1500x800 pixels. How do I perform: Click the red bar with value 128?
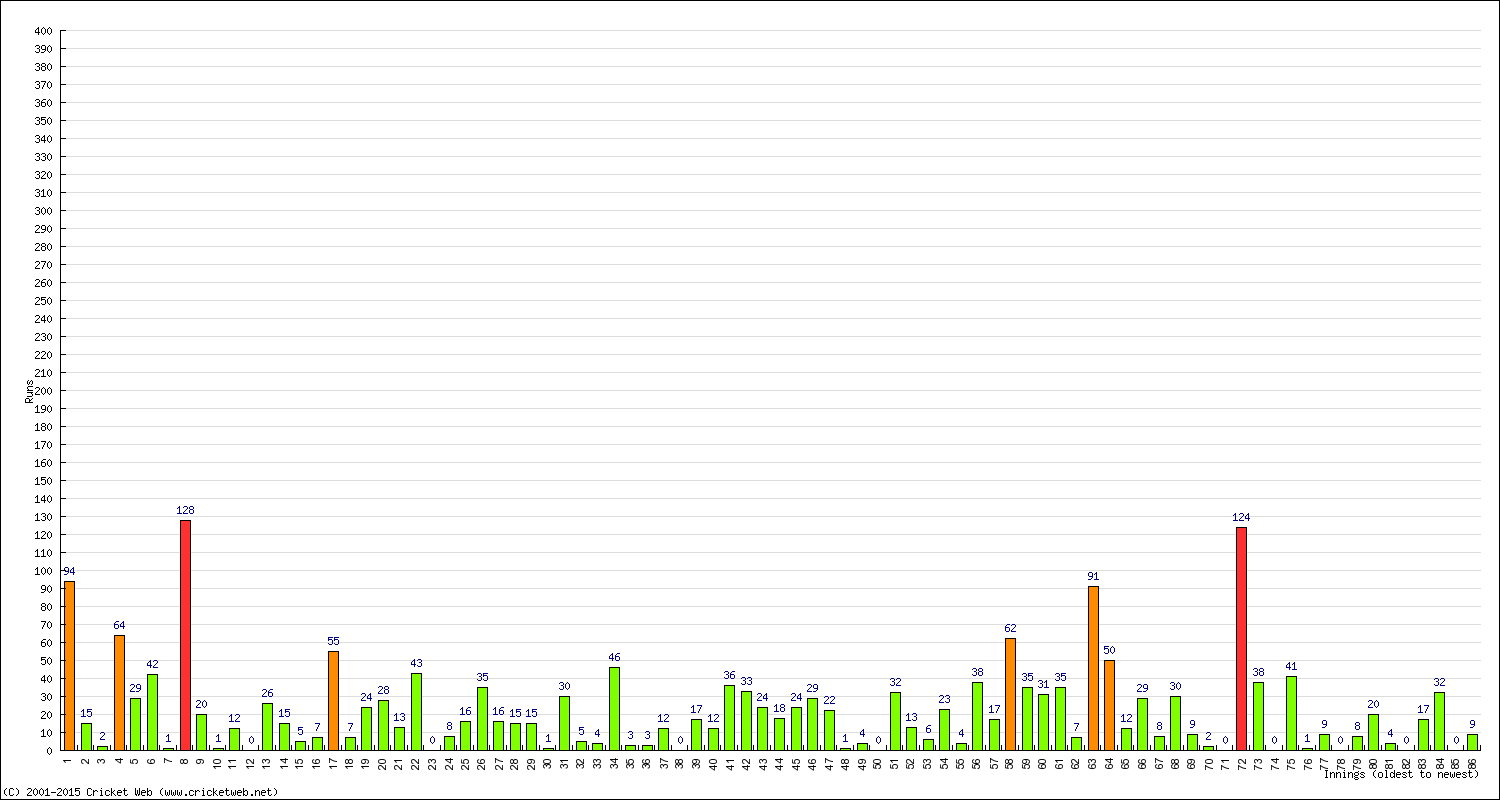point(185,635)
